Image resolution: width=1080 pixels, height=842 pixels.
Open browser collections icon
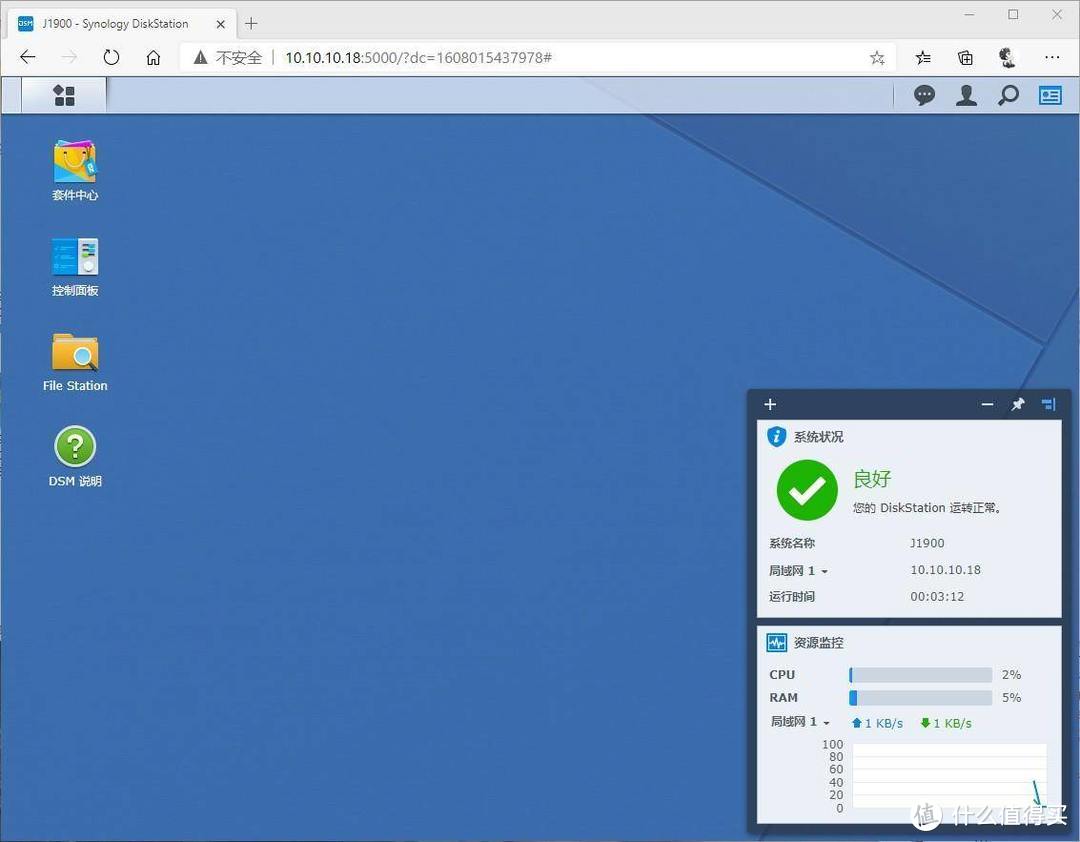tap(966, 58)
